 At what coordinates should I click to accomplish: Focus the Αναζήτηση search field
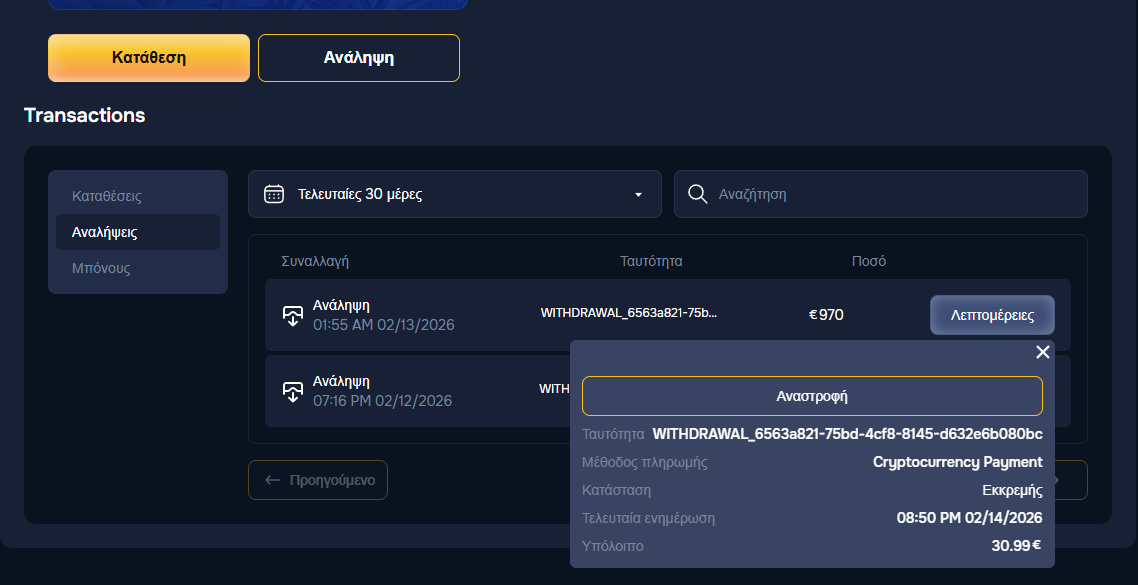pos(890,194)
